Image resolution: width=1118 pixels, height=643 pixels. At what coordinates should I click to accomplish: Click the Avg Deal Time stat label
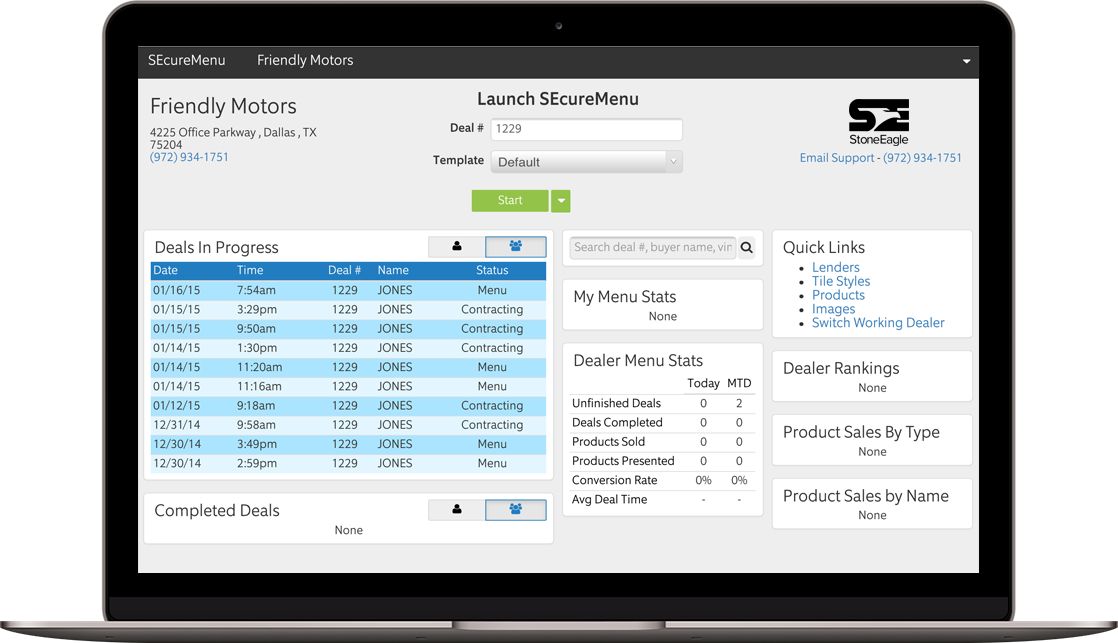pos(609,500)
